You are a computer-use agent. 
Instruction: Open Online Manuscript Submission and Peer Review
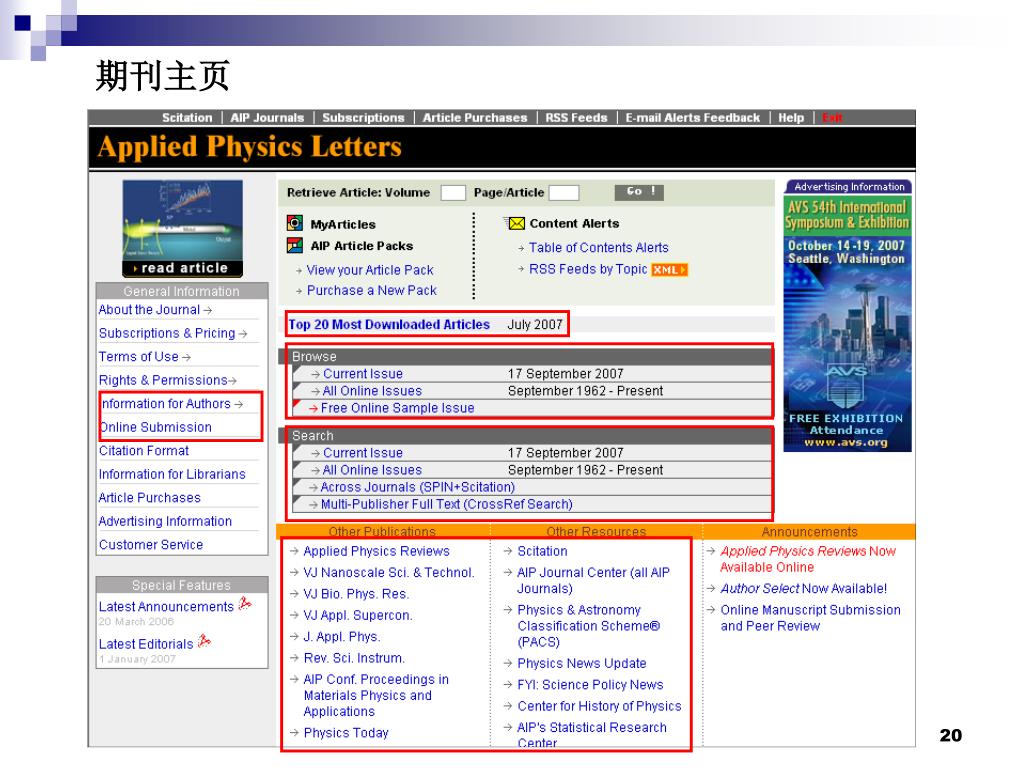tap(810, 618)
